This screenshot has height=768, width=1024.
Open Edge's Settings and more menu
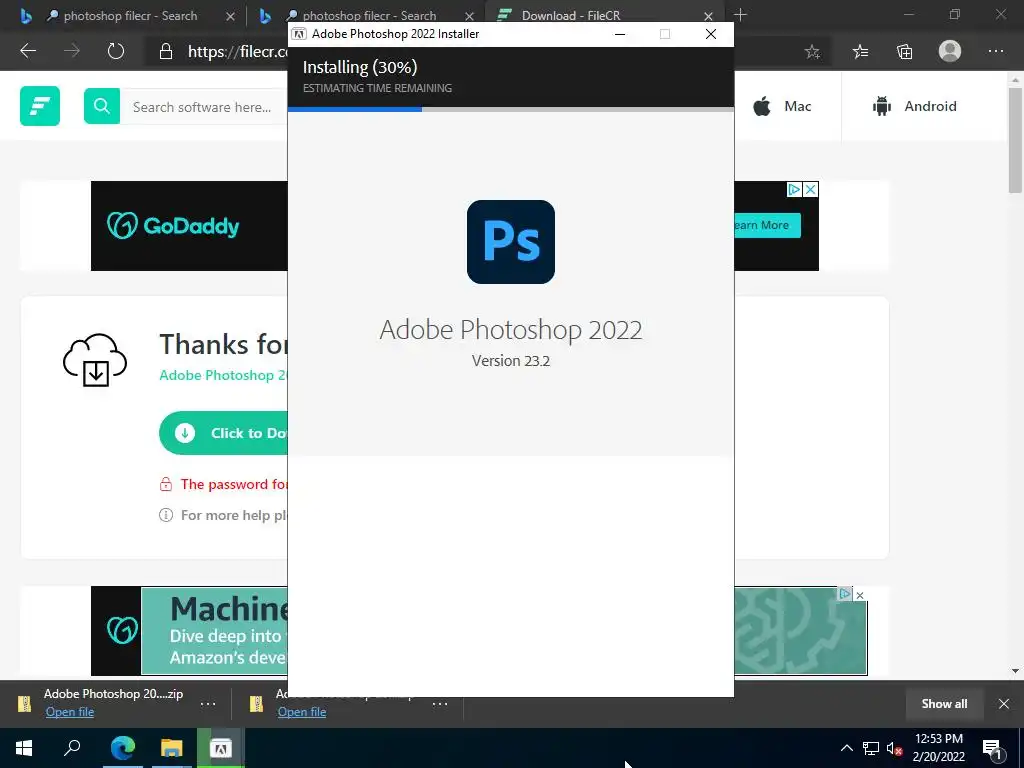click(x=996, y=51)
